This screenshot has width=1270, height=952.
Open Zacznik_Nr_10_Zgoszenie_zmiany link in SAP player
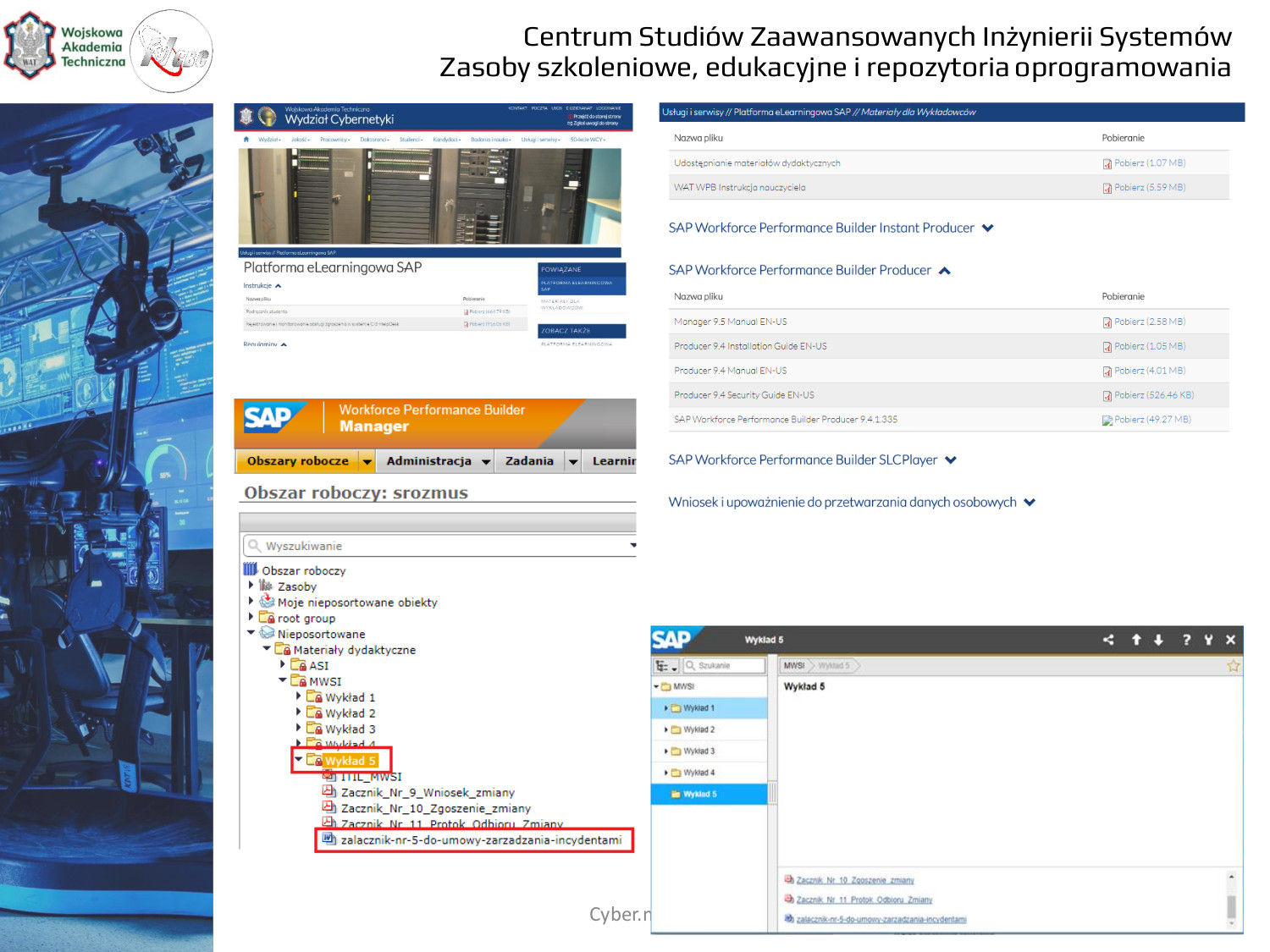854,880
